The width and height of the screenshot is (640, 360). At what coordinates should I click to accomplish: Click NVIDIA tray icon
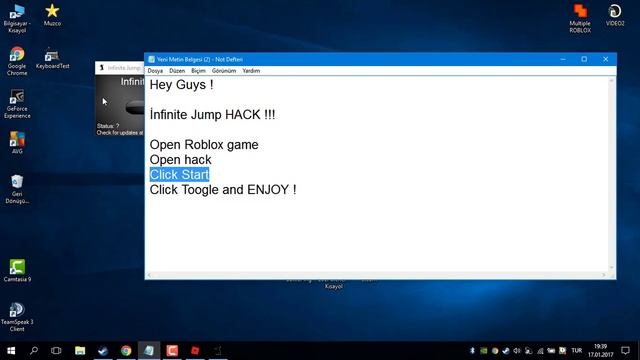pos(484,351)
